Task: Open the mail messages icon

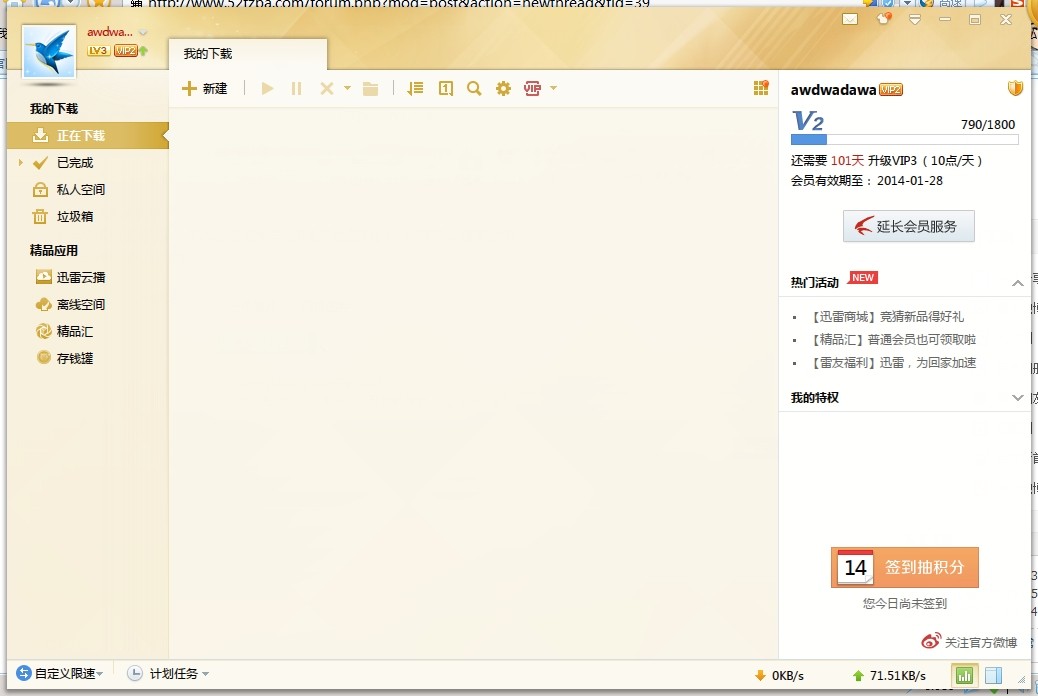Action: tap(850, 19)
